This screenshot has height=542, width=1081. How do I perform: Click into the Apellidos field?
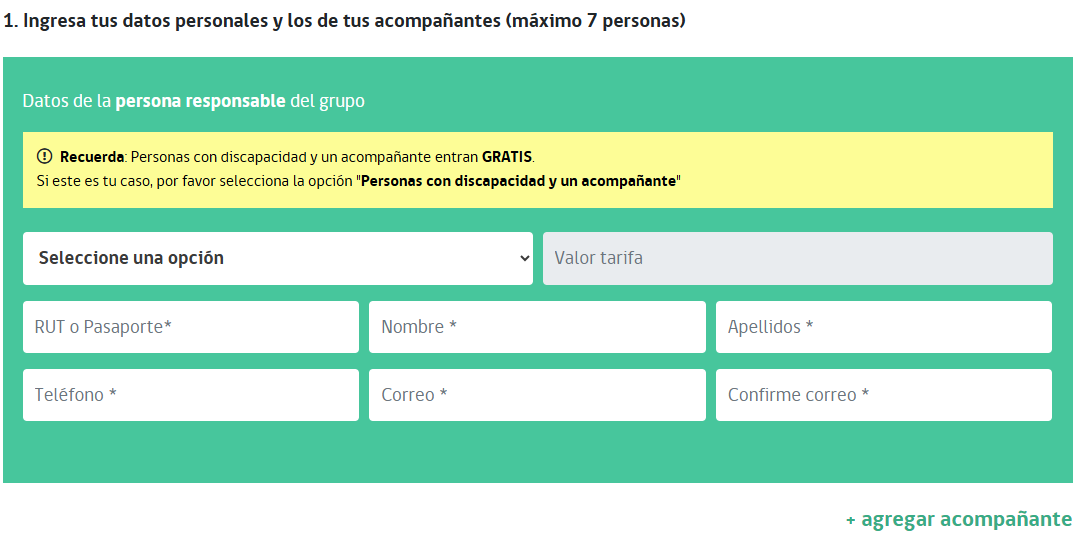click(883, 327)
